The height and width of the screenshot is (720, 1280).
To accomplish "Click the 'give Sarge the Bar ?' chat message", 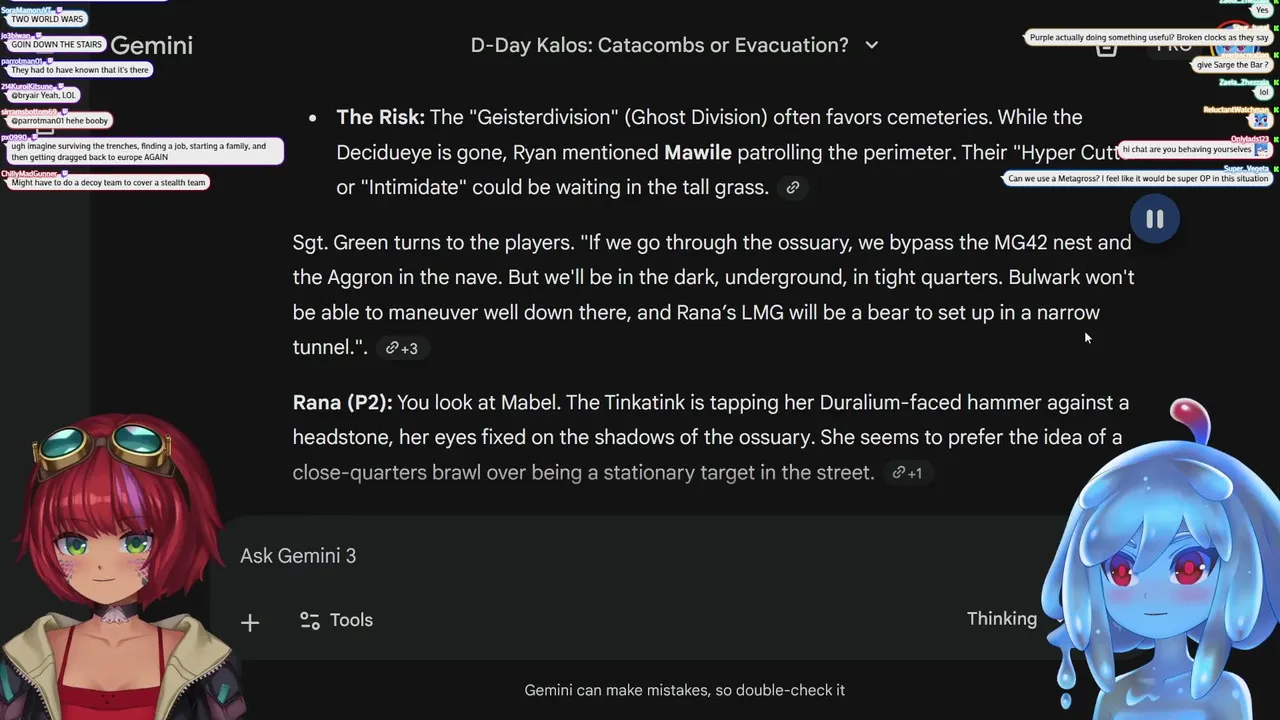I will (x=1232, y=65).
